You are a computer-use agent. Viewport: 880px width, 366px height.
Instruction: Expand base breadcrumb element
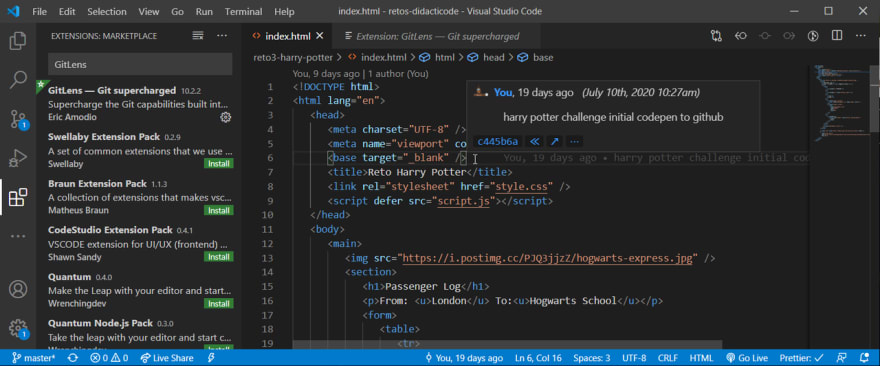(x=535, y=57)
